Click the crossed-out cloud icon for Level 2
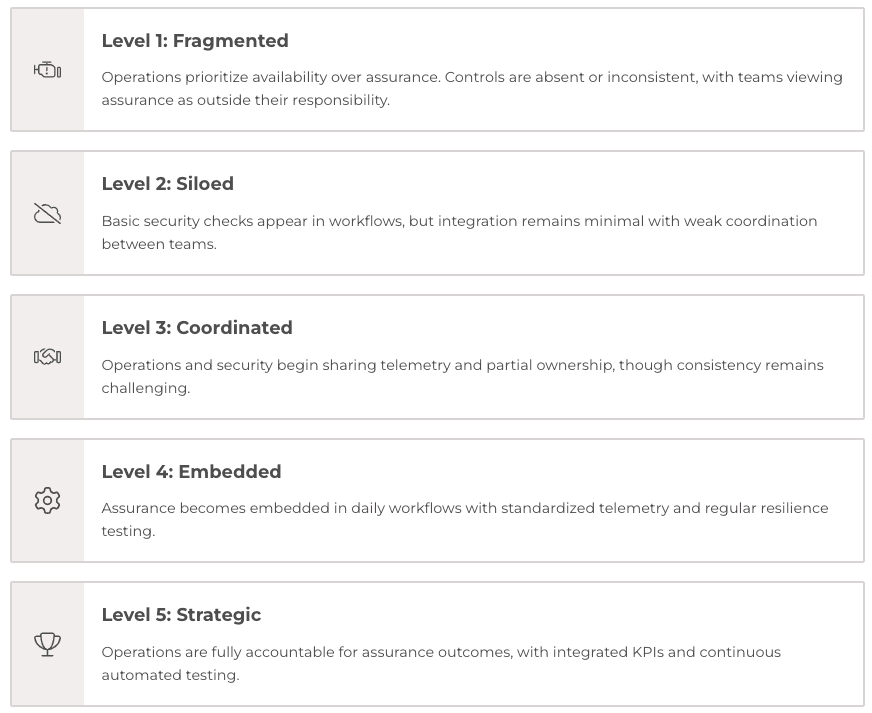 (47, 214)
